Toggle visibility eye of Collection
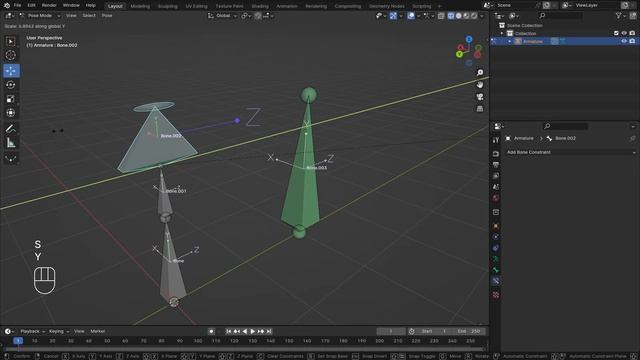This screenshot has width=640, height=360. click(624, 33)
